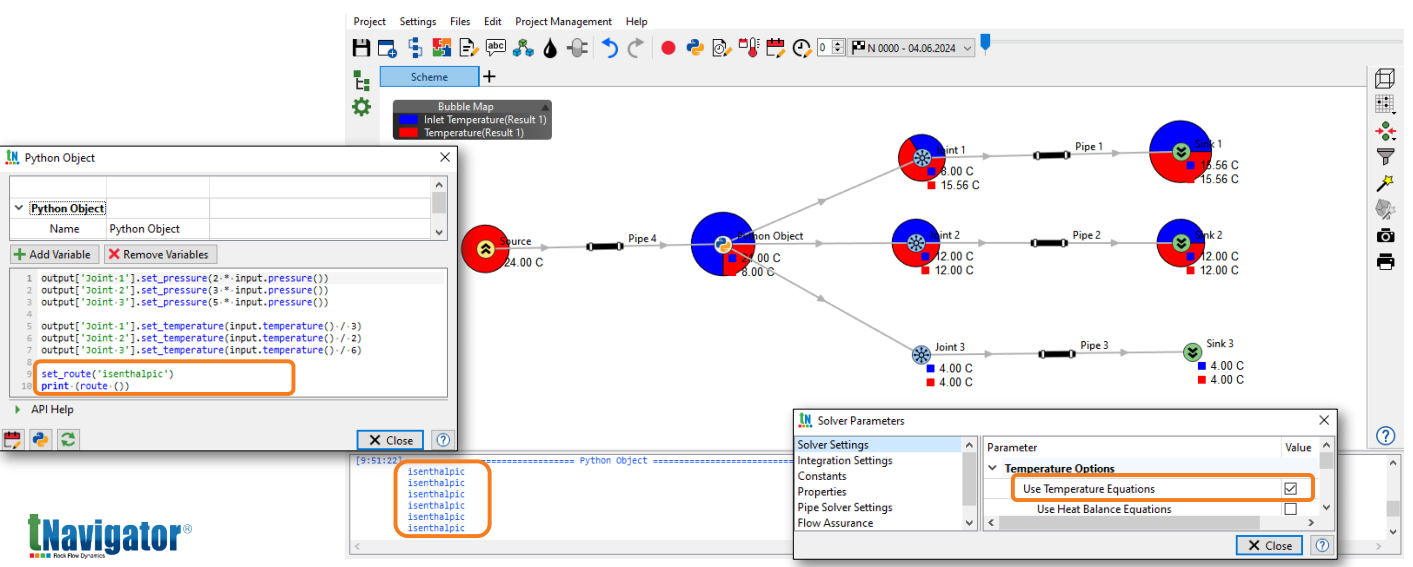Select the Joint 3 node on the scheme
Viewport: 1413px width, 567px height.
click(921, 354)
